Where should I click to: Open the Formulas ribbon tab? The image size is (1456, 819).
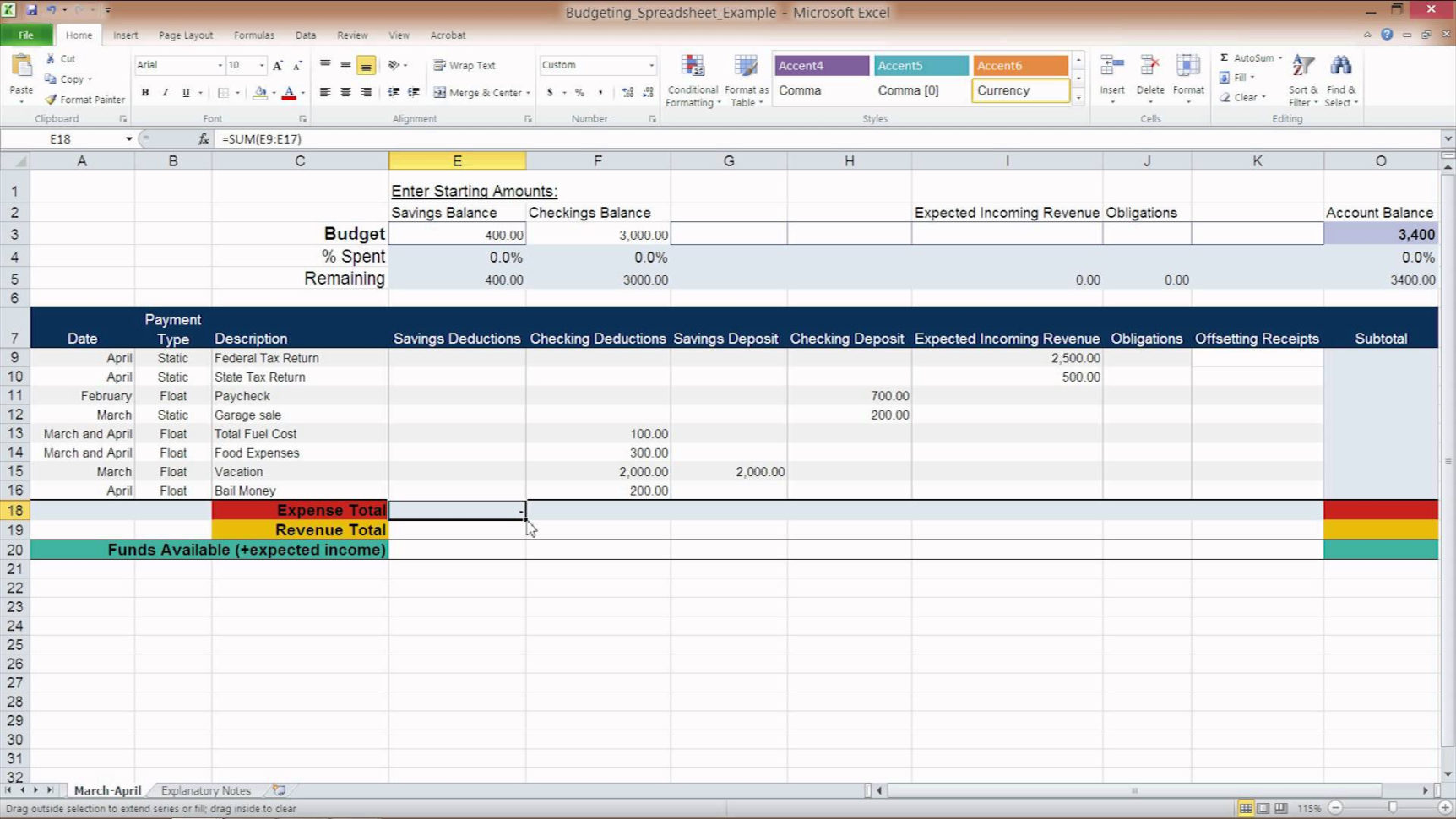pyautogui.click(x=253, y=35)
